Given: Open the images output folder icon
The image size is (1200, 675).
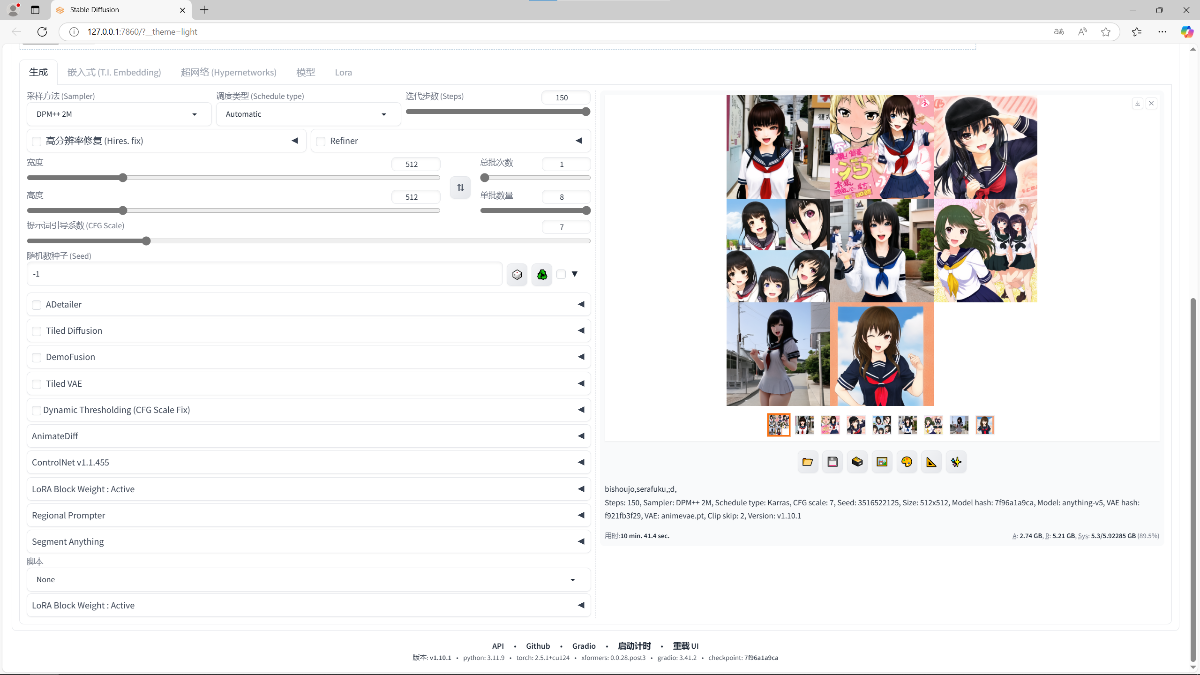Looking at the screenshot, I should click(808, 462).
